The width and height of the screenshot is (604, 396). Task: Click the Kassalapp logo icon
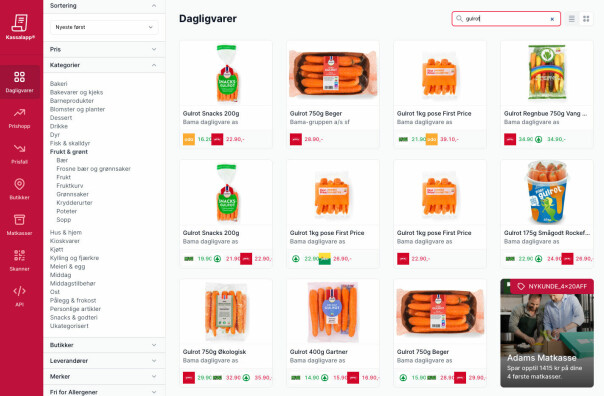coord(20,23)
